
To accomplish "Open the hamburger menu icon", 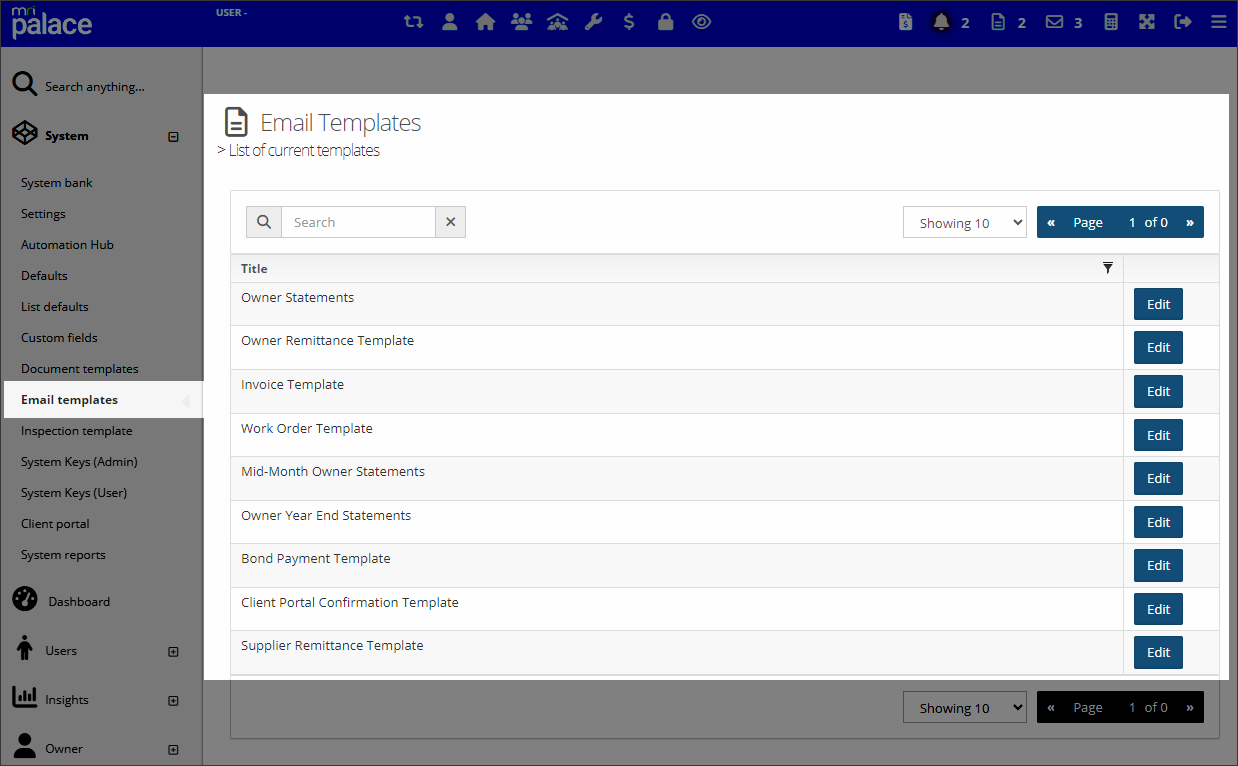I will point(1218,22).
